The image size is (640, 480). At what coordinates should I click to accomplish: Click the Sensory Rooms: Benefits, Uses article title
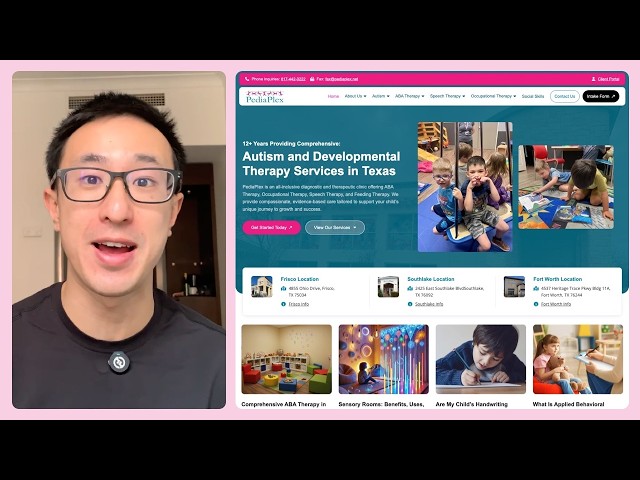(x=381, y=404)
